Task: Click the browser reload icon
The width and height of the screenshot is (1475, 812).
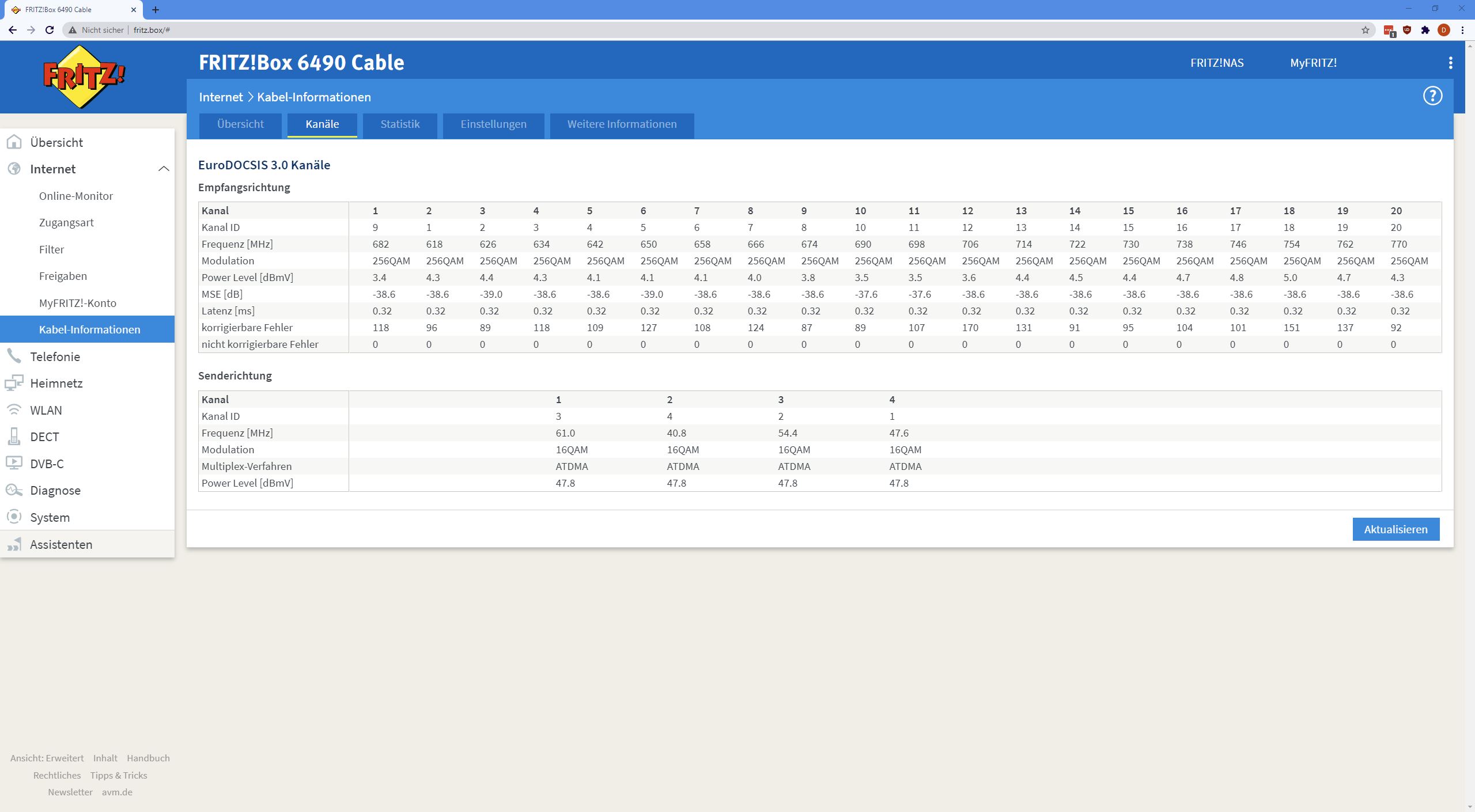Action: tap(50, 30)
